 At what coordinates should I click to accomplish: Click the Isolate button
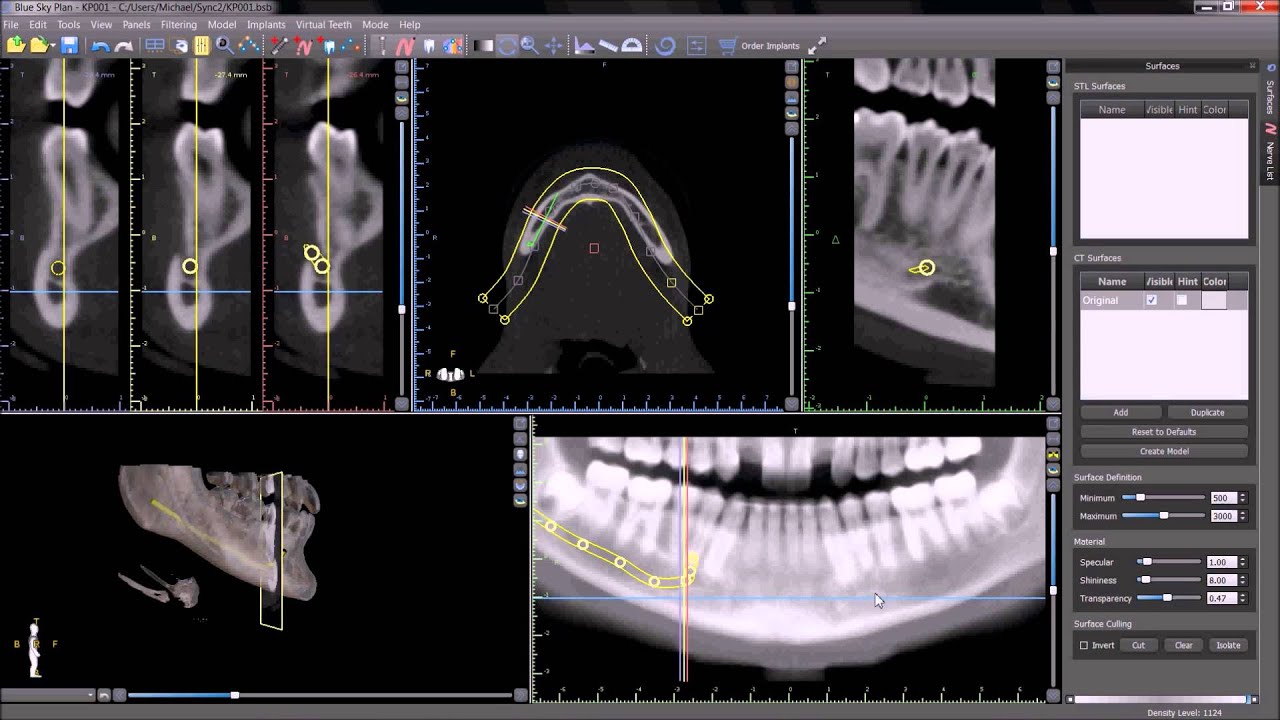coord(1228,645)
